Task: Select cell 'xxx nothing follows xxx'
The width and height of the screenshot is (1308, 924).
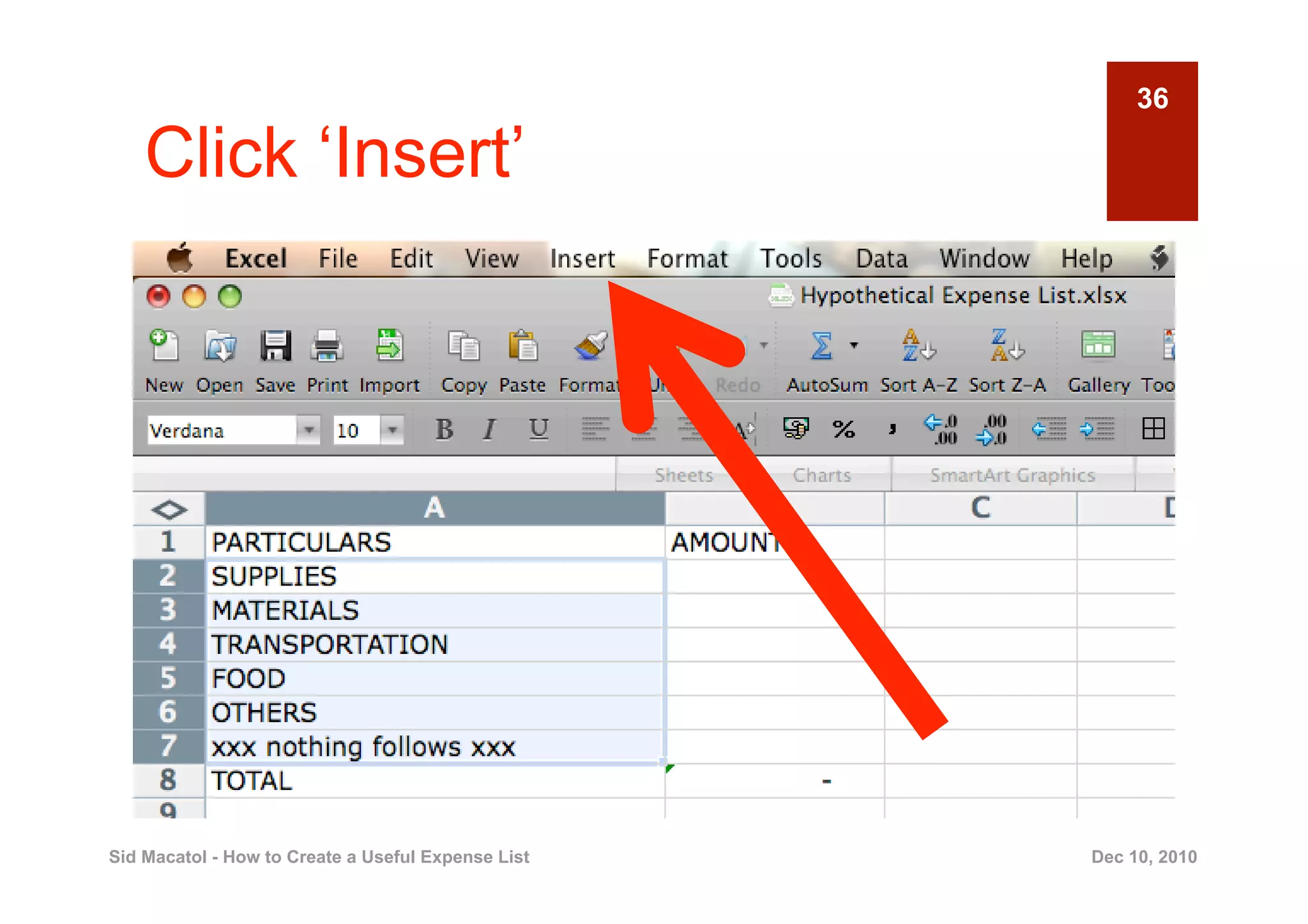Action: tap(435, 746)
